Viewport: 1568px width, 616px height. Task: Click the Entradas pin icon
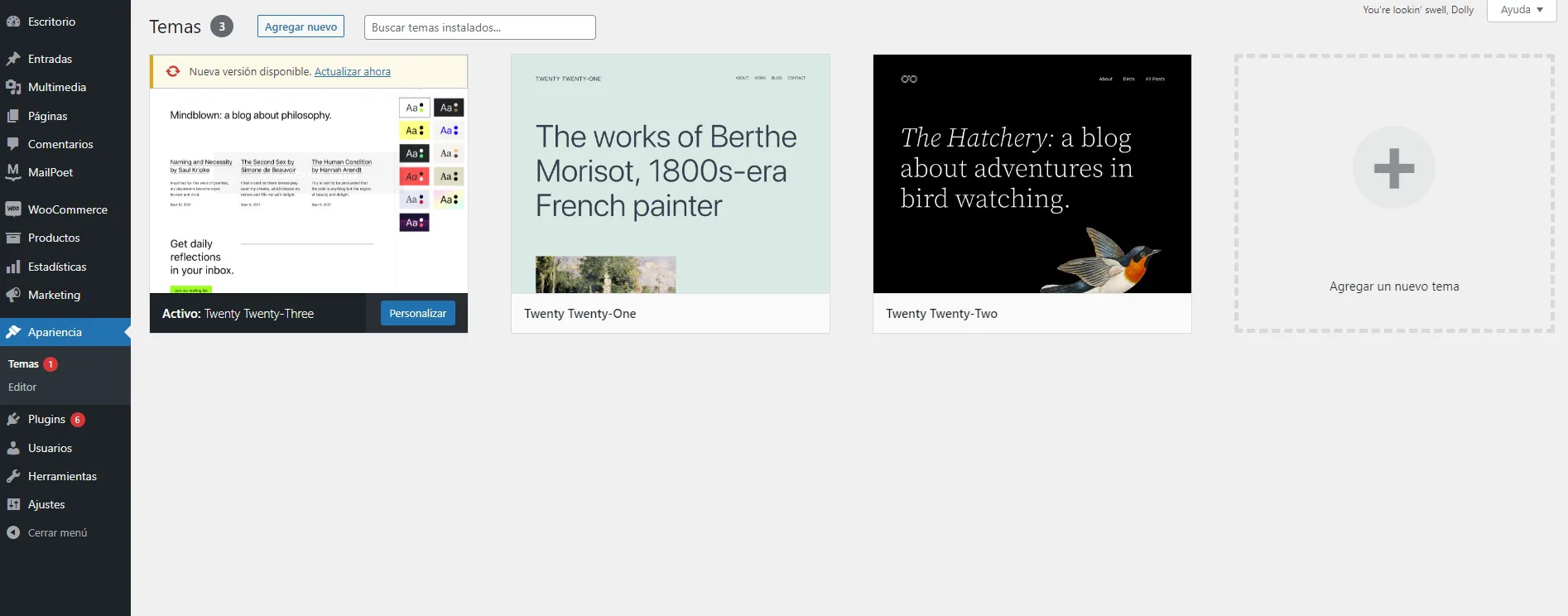pyautogui.click(x=13, y=59)
